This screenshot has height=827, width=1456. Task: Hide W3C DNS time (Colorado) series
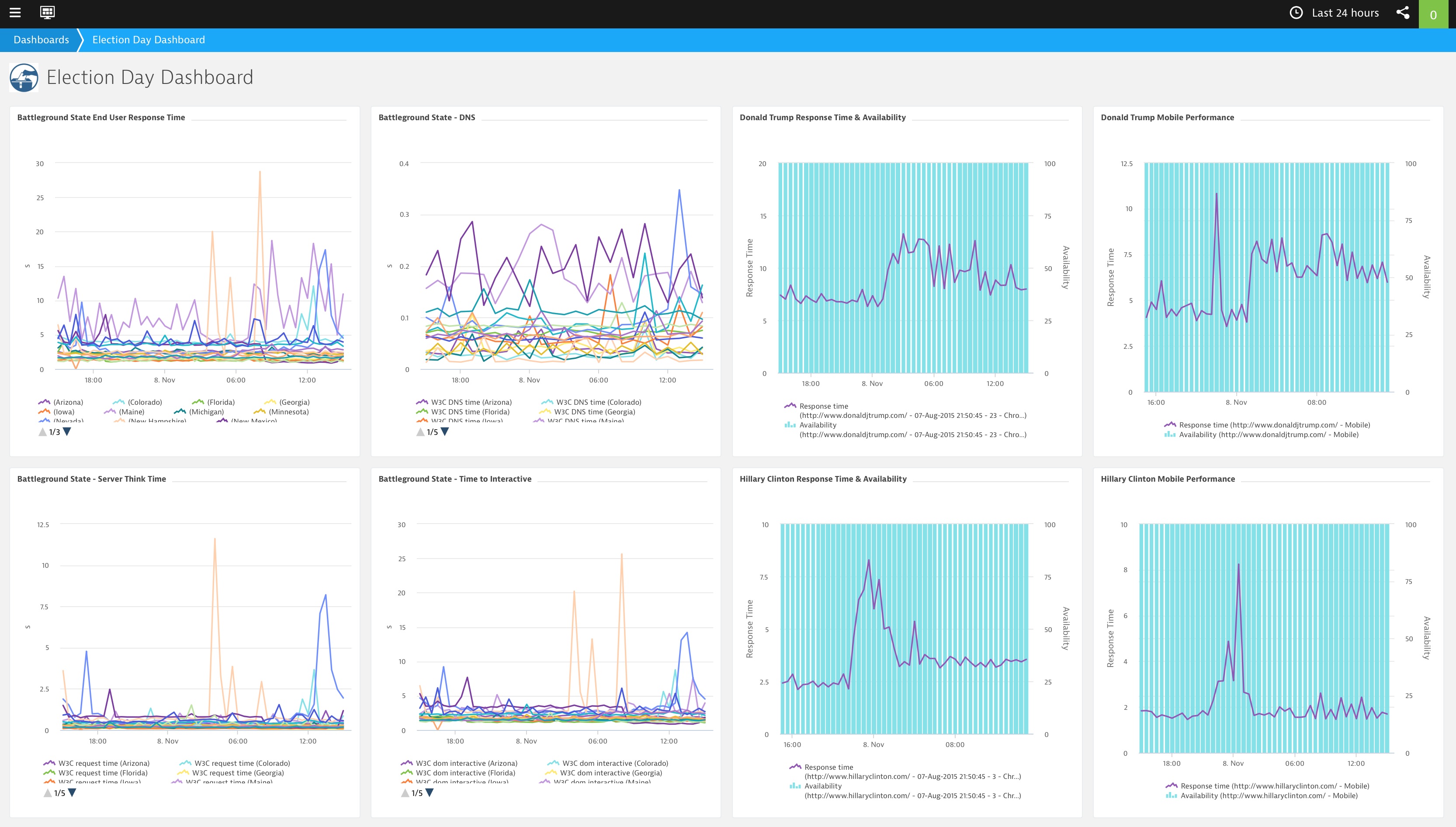(x=592, y=402)
